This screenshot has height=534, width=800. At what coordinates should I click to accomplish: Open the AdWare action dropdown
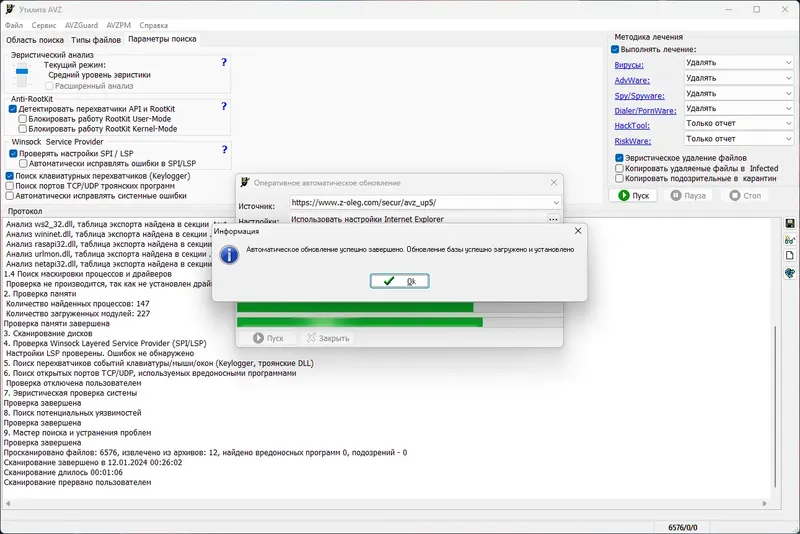[x=738, y=78]
